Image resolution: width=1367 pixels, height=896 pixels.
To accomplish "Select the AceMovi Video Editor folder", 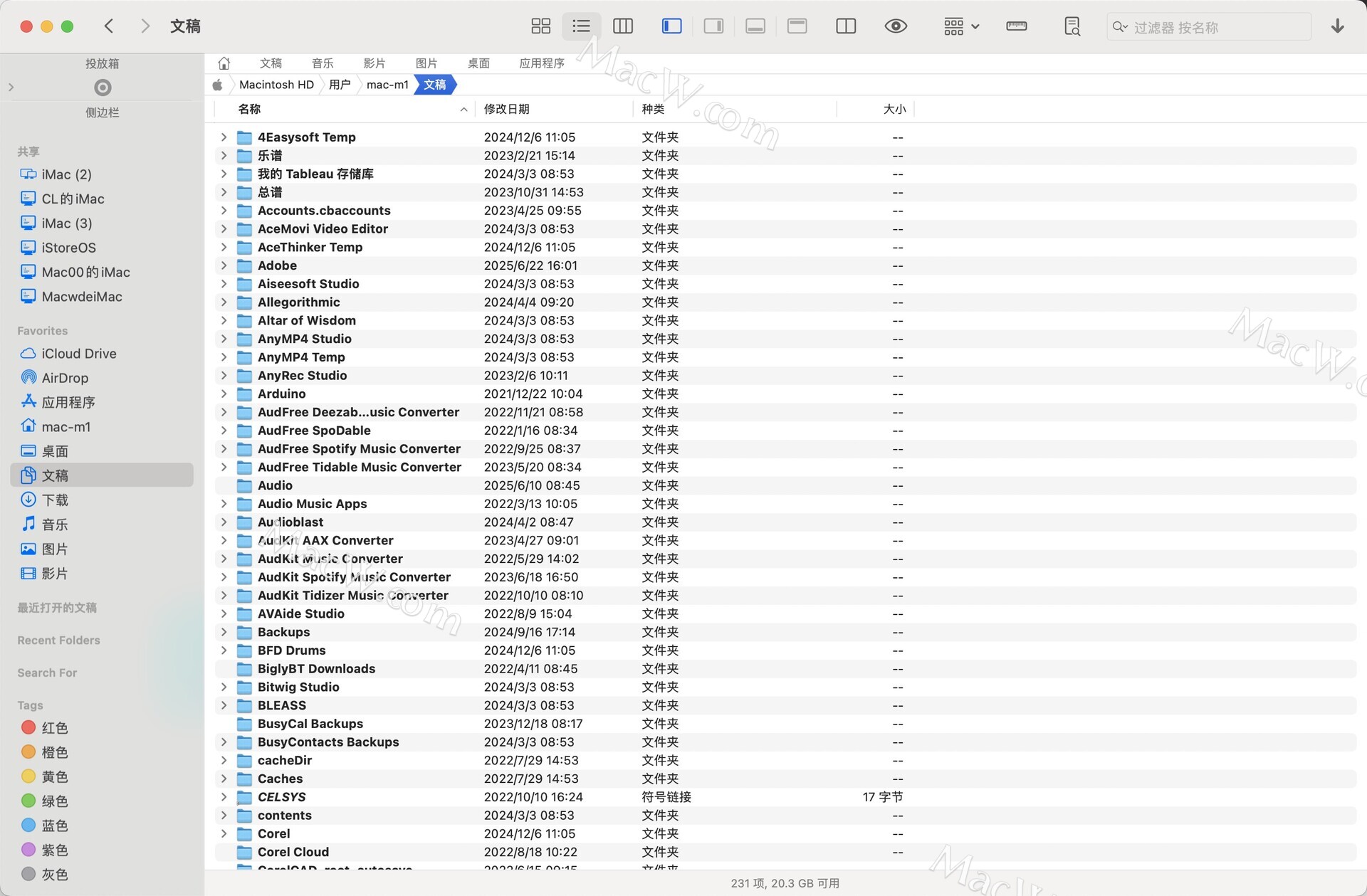I will pos(323,229).
